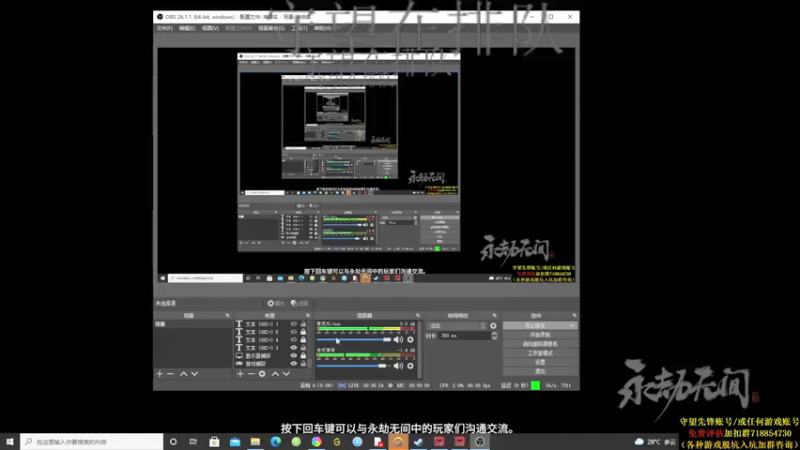Open OBS icon in Windows taskbar

480,442
